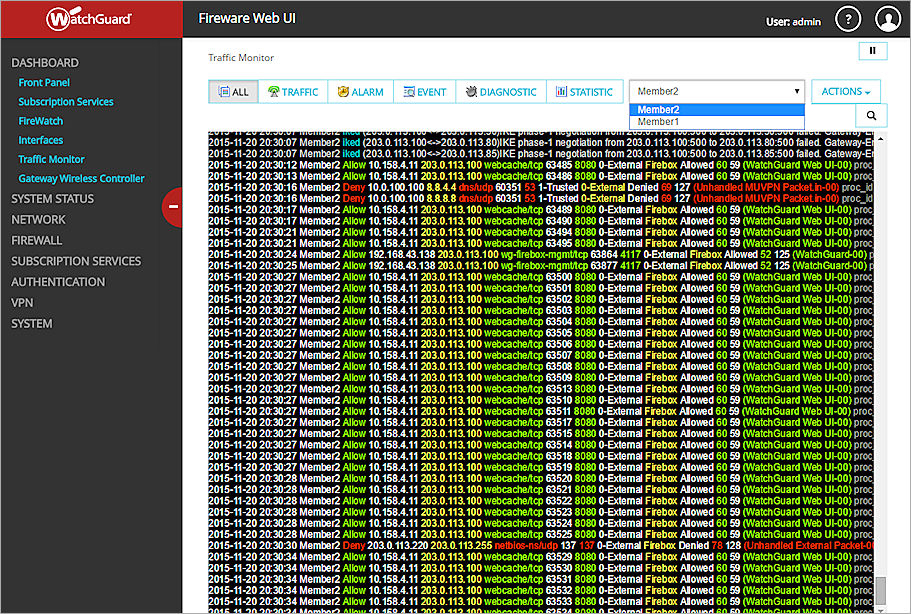Viewport: 911px width, 614px height.
Task: Open the admin user profile icon
Action: pyautogui.click(x=887, y=19)
